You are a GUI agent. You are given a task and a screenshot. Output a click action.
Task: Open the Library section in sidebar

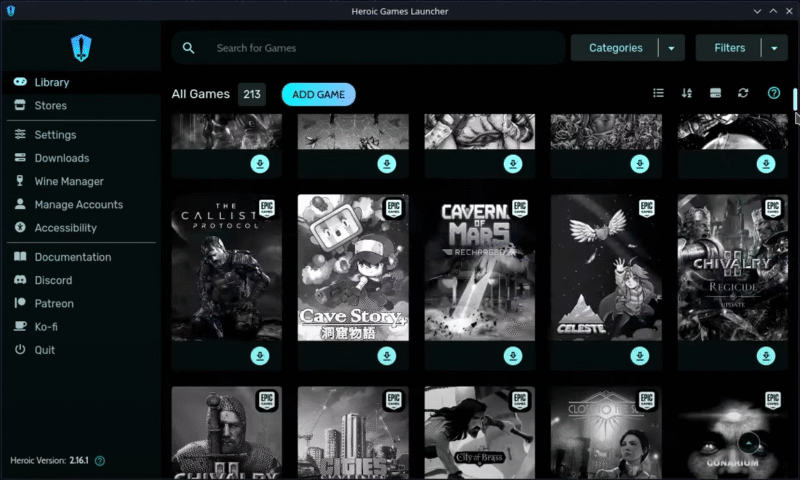tap(81, 82)
